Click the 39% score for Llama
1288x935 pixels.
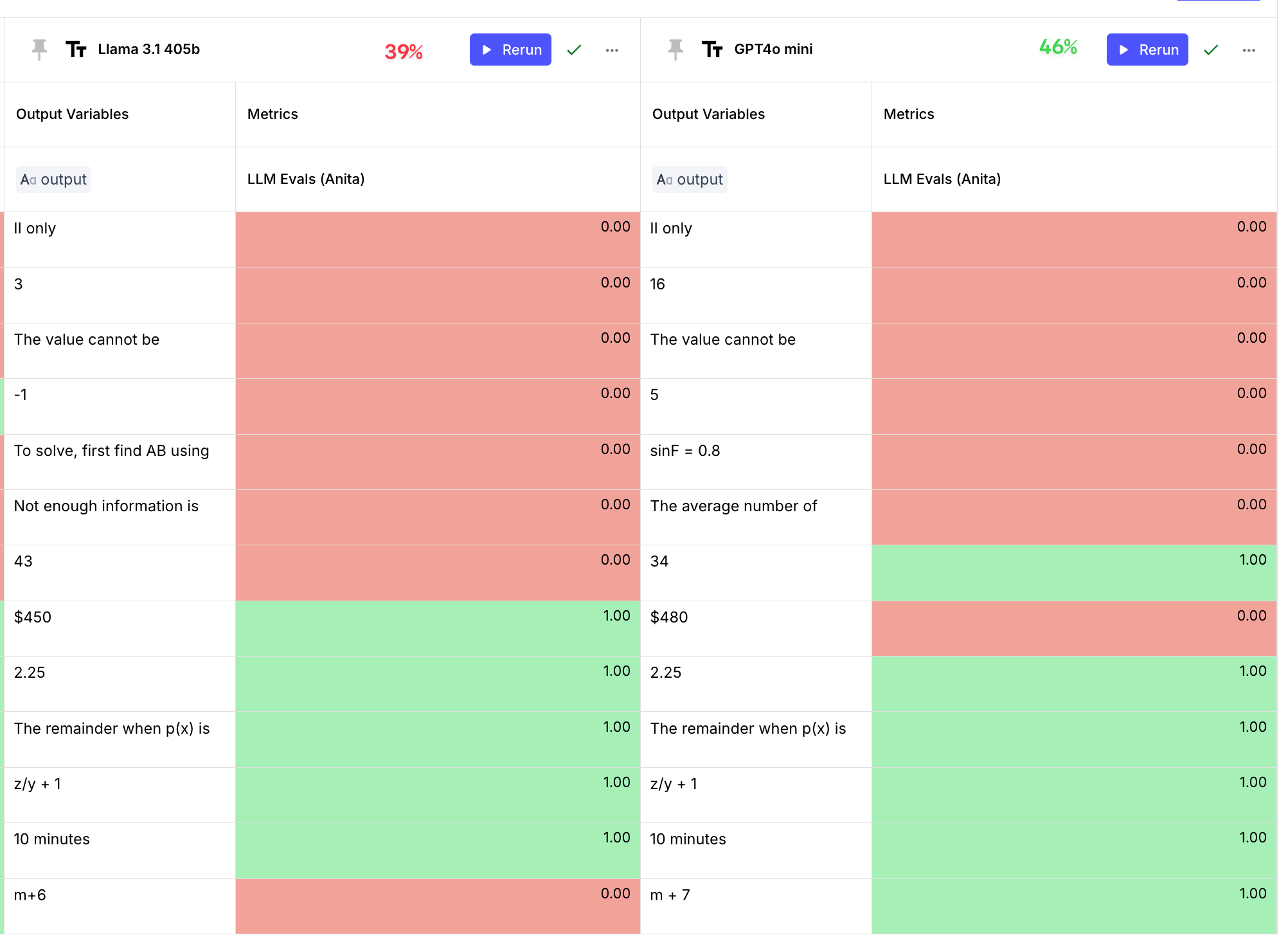[404, 51]
